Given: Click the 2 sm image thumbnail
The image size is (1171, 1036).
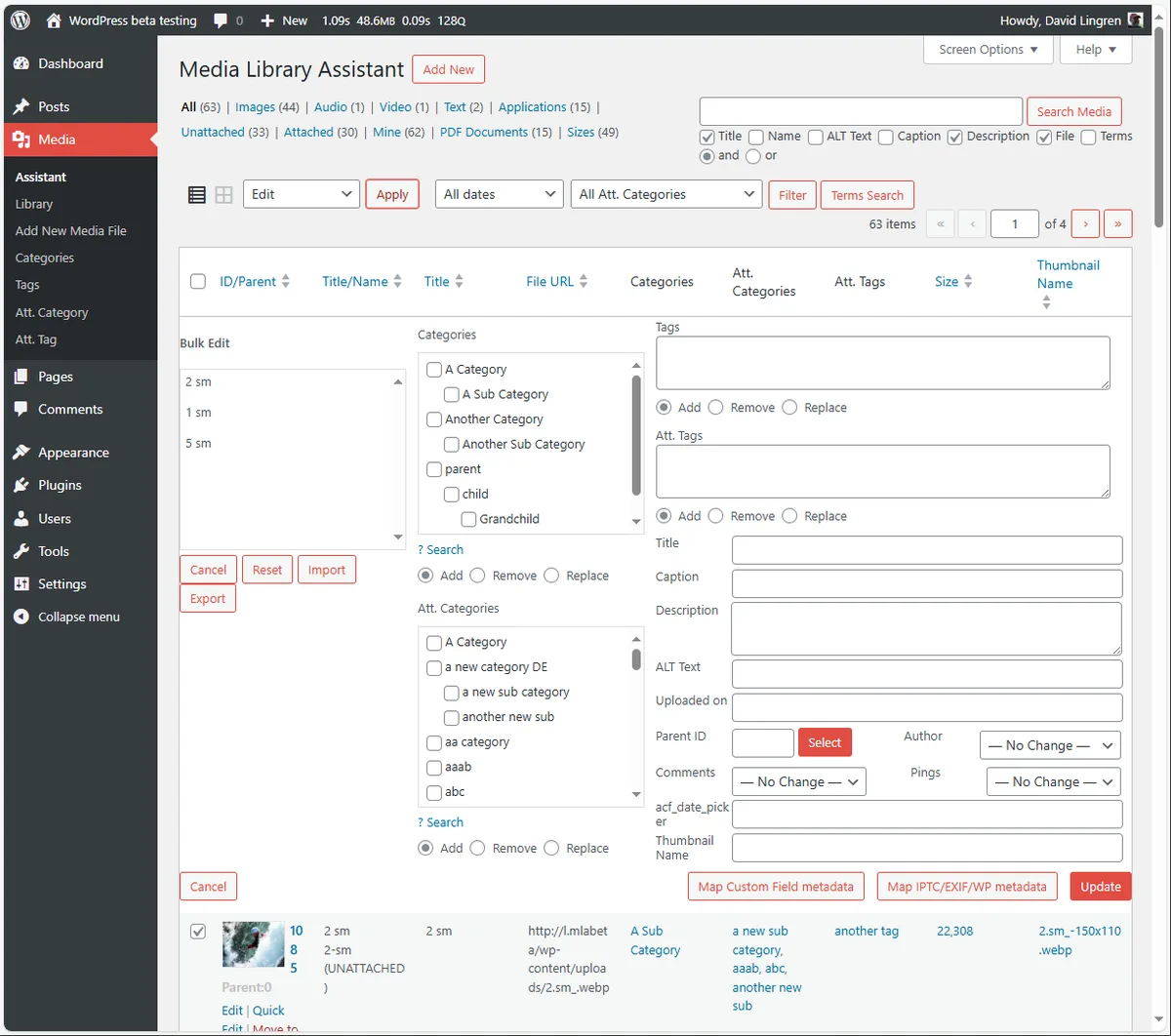Looking at the screenshot, I should click(253, 944).
